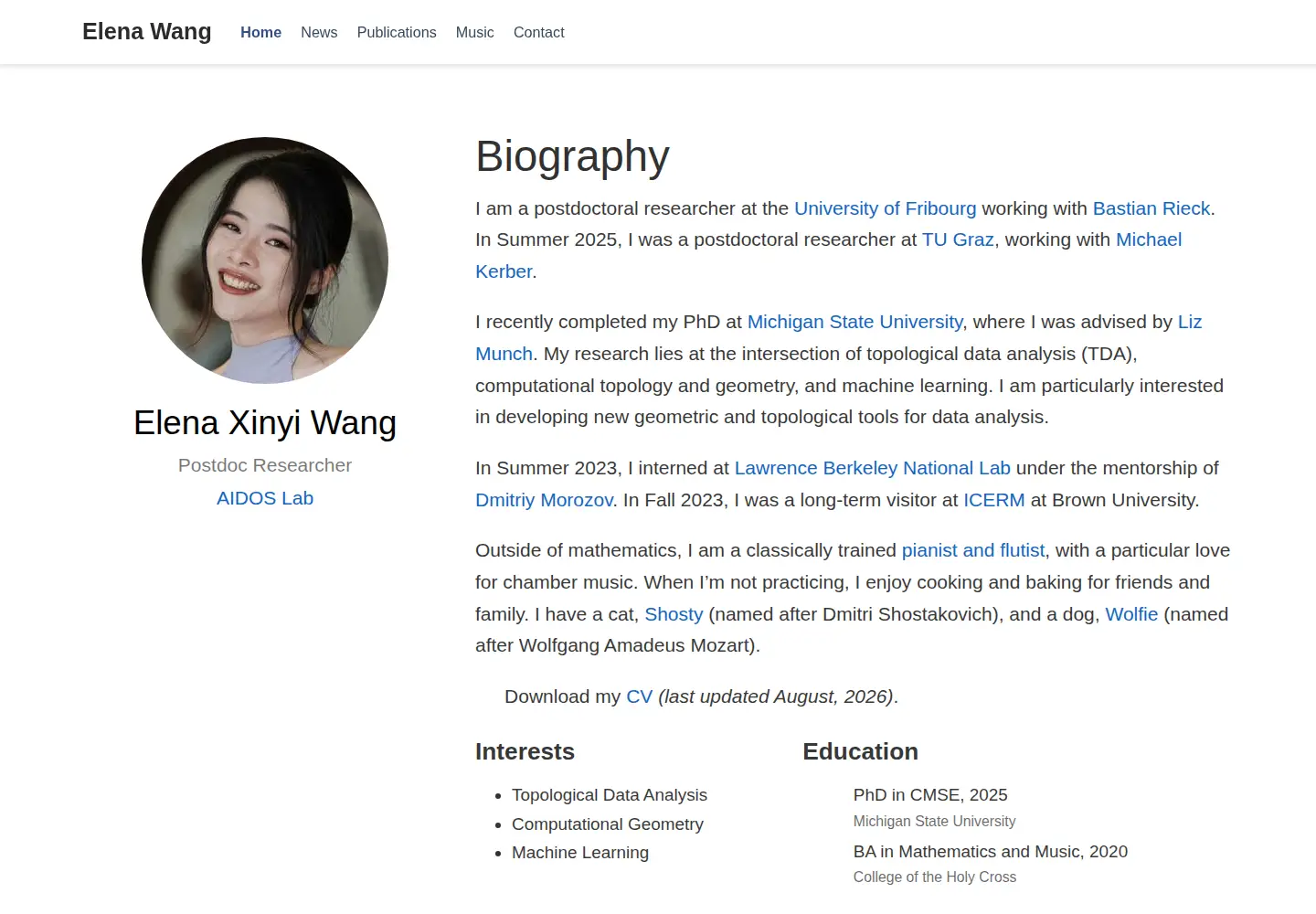Screen dimensions: 1316x914
Task: Select the Machine Learning interest
Action: pyautogui.click(x=580, y=853)
